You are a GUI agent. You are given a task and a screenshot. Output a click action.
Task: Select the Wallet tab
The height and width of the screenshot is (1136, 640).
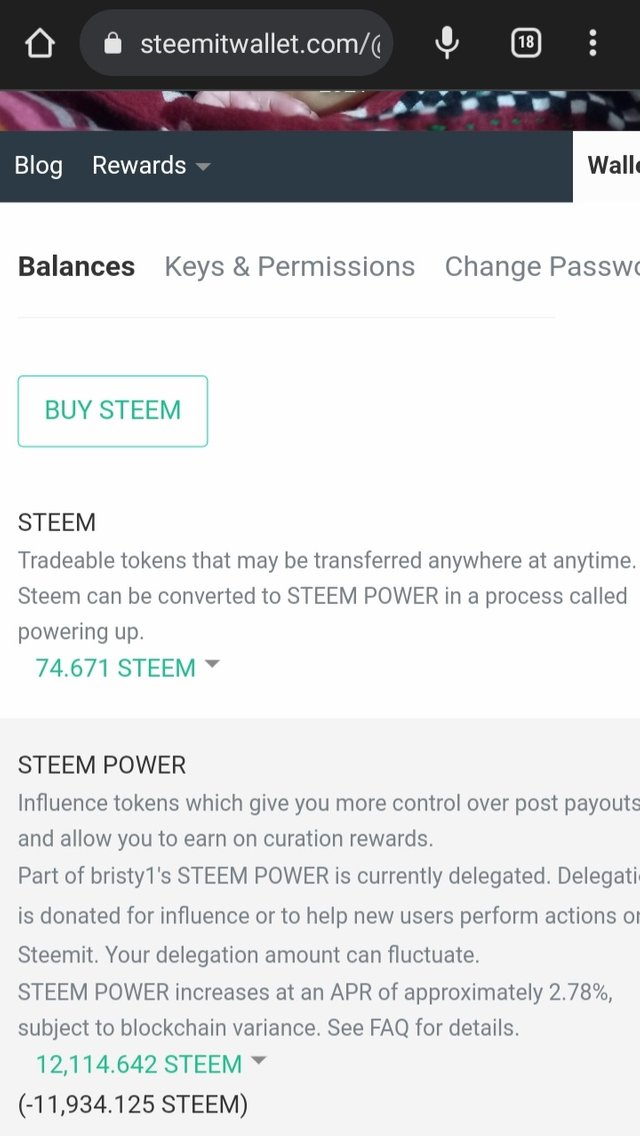[612, 165]
